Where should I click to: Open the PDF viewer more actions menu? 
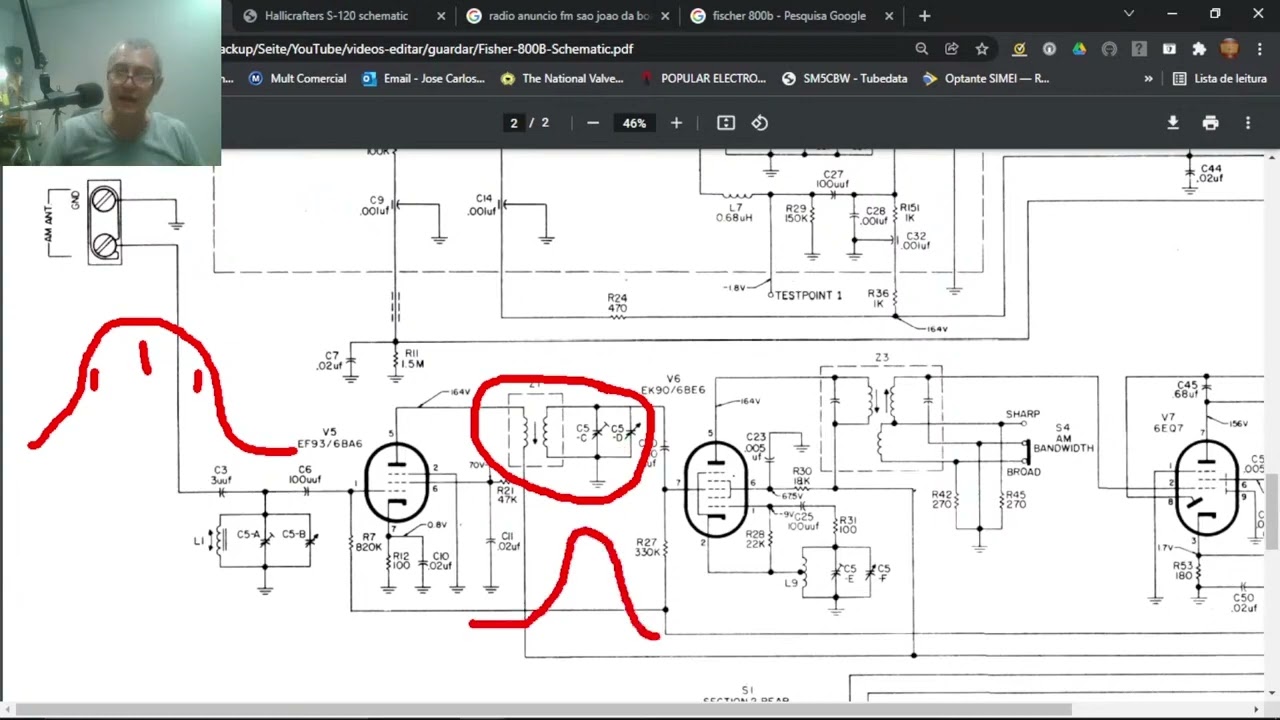[x=1248, y=123]
